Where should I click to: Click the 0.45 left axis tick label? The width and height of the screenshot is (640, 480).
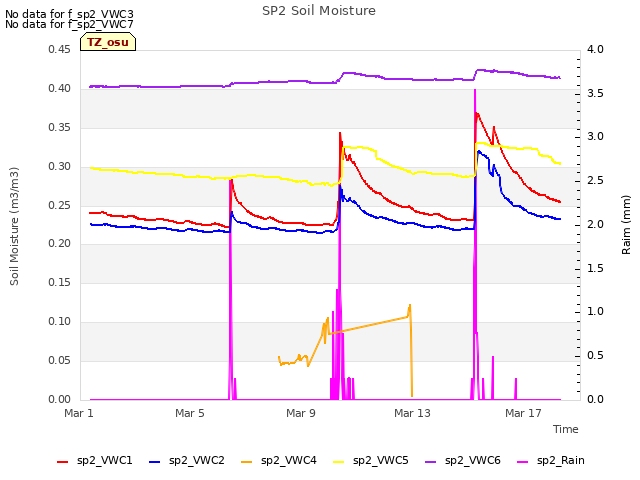coord(60,49)
